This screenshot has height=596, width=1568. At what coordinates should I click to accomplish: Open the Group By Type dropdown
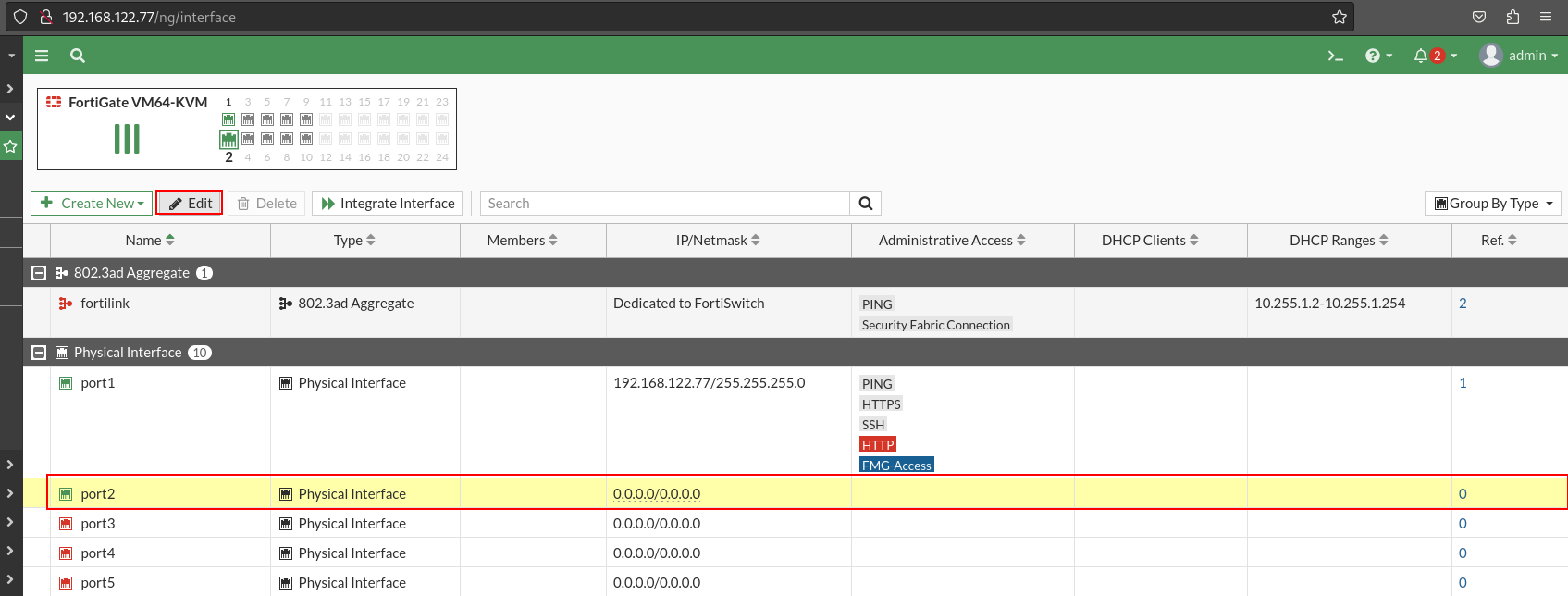(x=1493, y=204)
